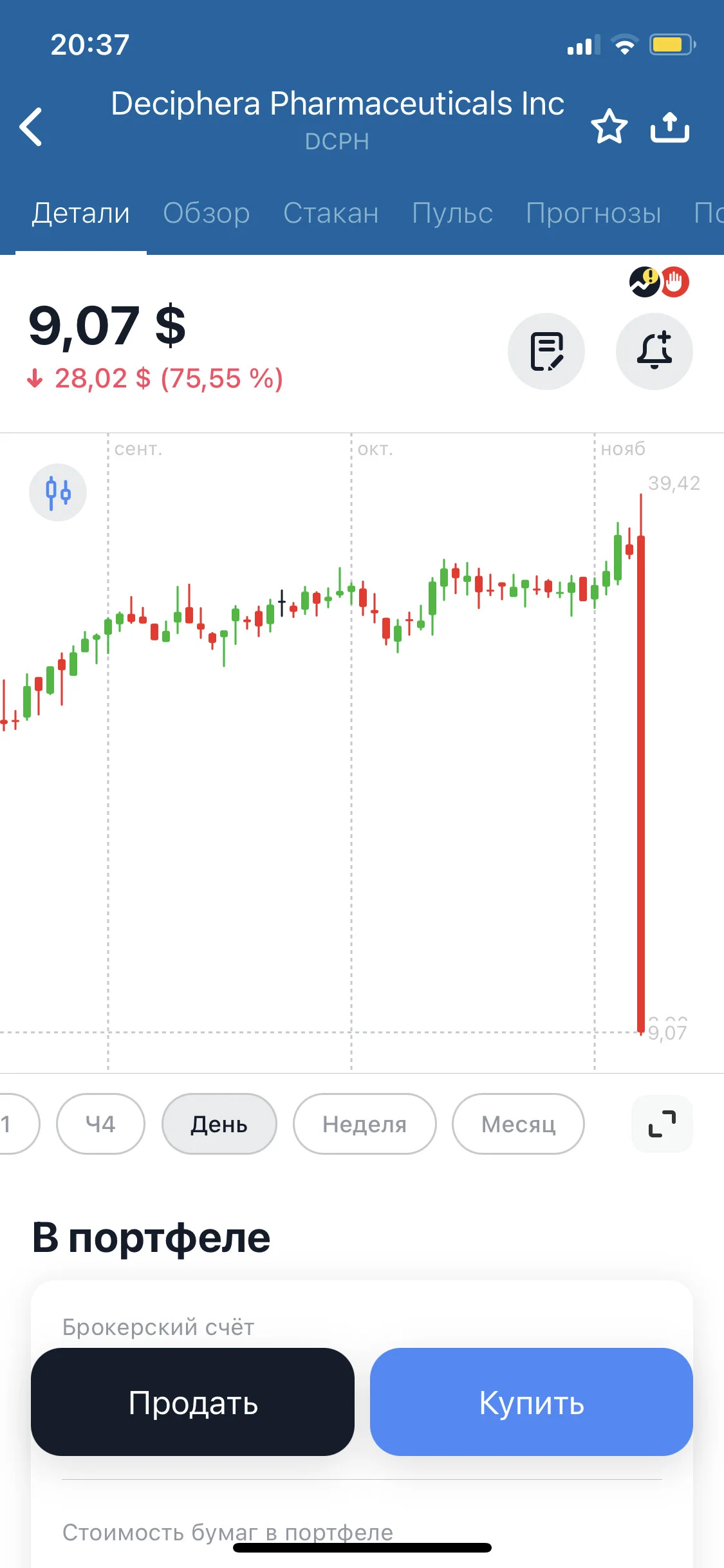Image resolution: width=724 pixels, height=1568 pixels.
Task: Tap the chart warning badge icon
Action: tap(644, 282)
